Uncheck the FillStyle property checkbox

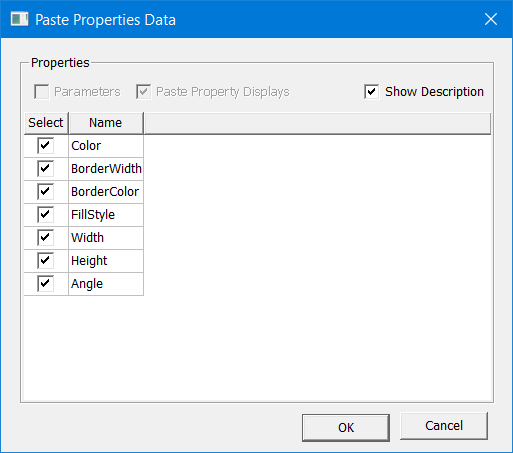coord(45,215)
